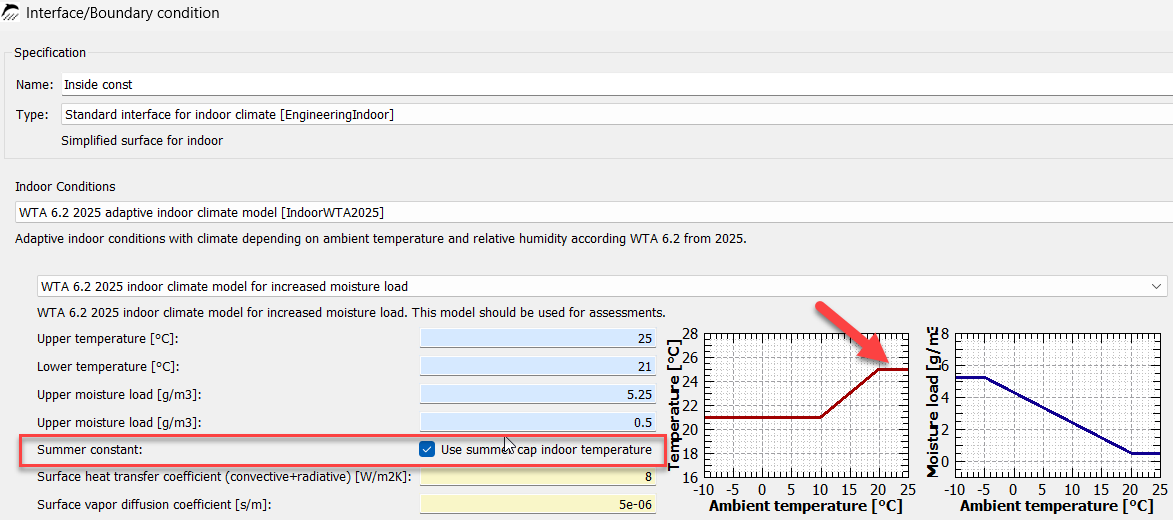Click the Upper moisture load field 5.25
The width and height of the screenshot is (1173, 520).
537,394
